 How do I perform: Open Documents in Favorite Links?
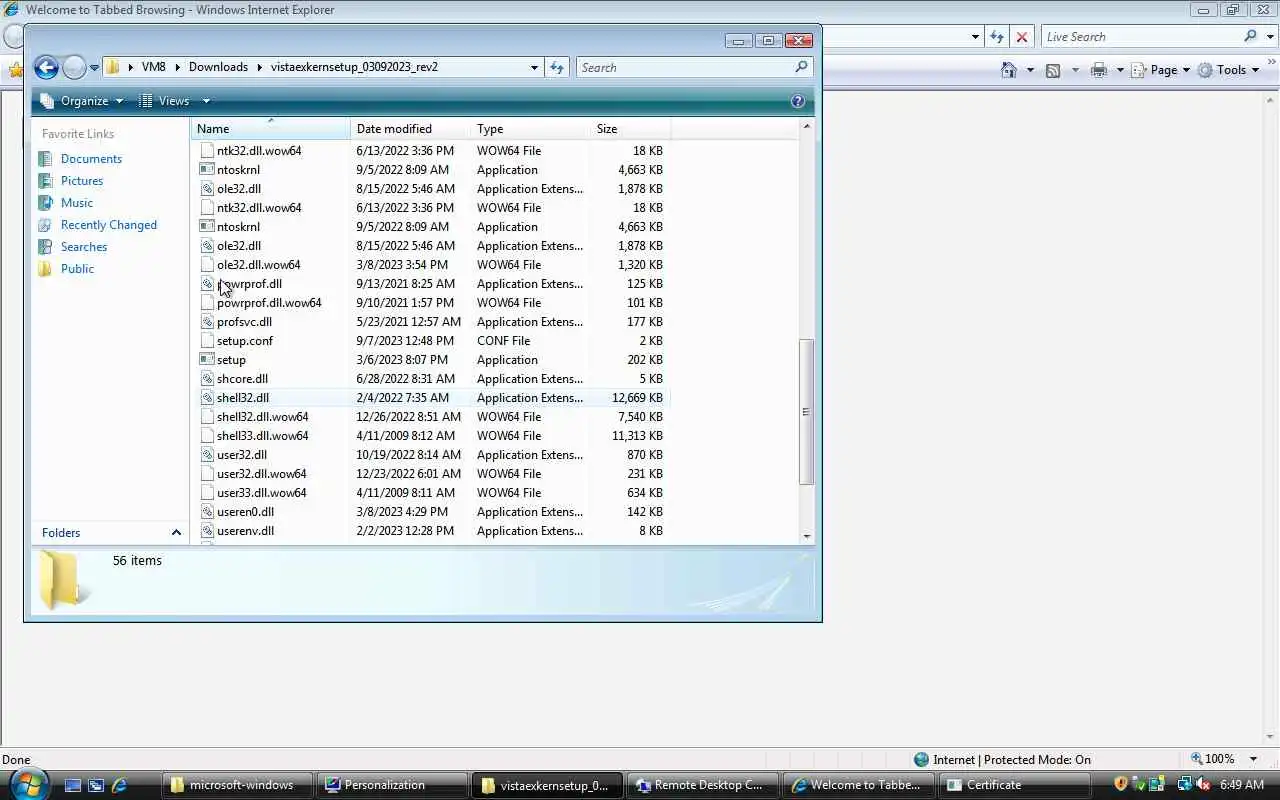point(91,159)
